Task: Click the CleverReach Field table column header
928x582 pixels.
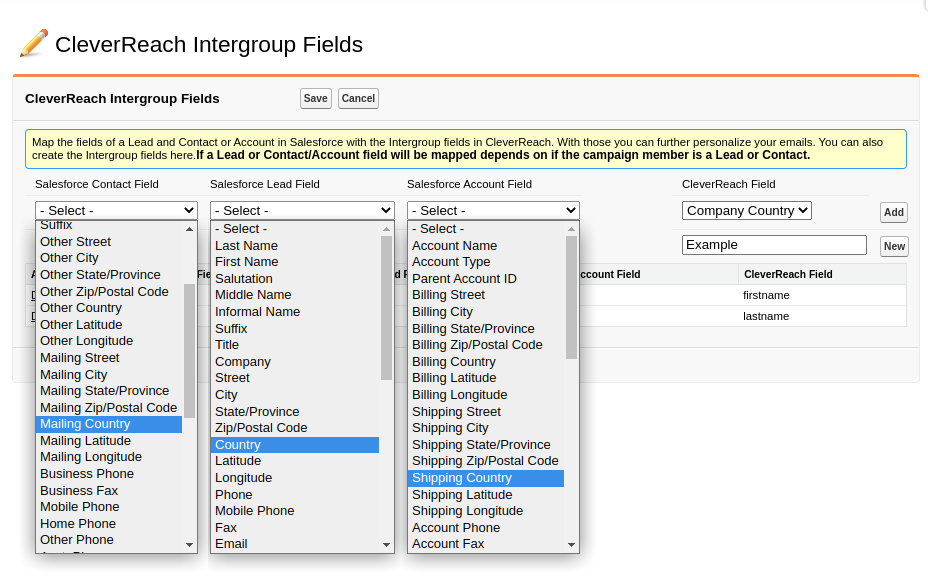Action: 822,274
